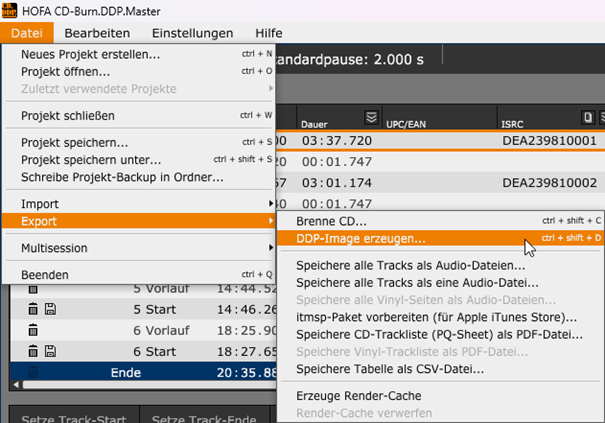Click ISRC cell DEA239810001
Viewport: 605px width, 423px height.
(x=549, y=140)
